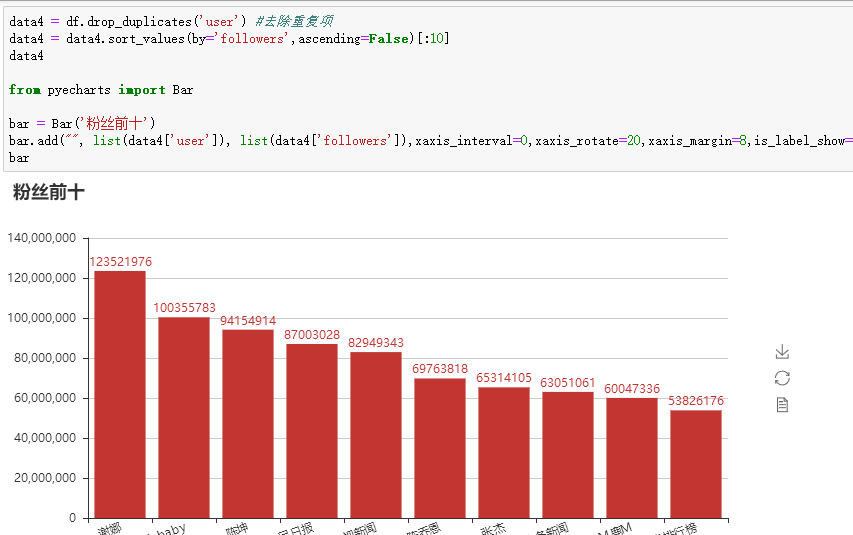This screenshot has width=853, height=535.
Task: Click the number label 82949343
Action: [x=376, y=343]
